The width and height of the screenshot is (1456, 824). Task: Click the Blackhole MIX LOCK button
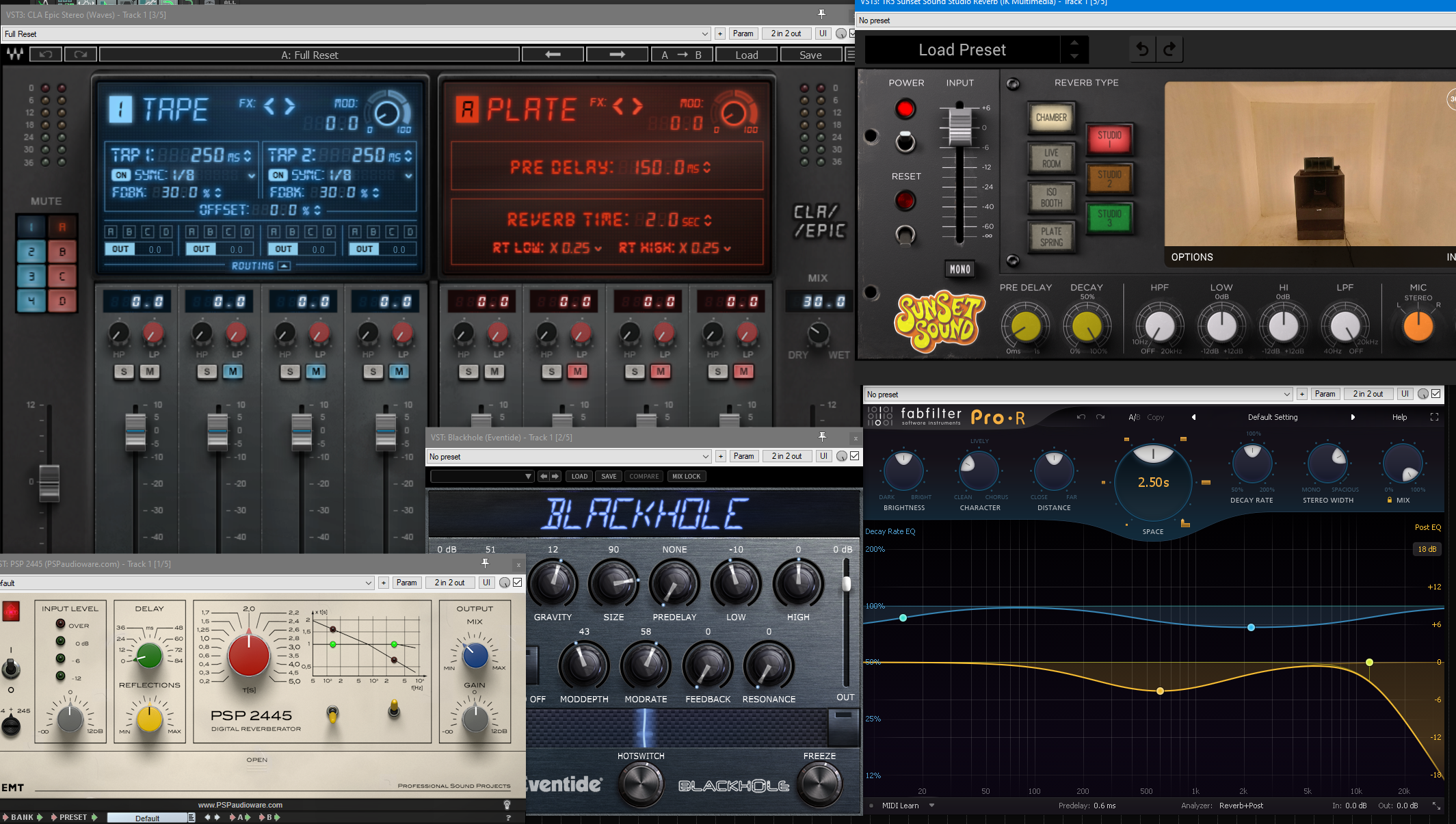pyautogui.click(x=686, y=477)
